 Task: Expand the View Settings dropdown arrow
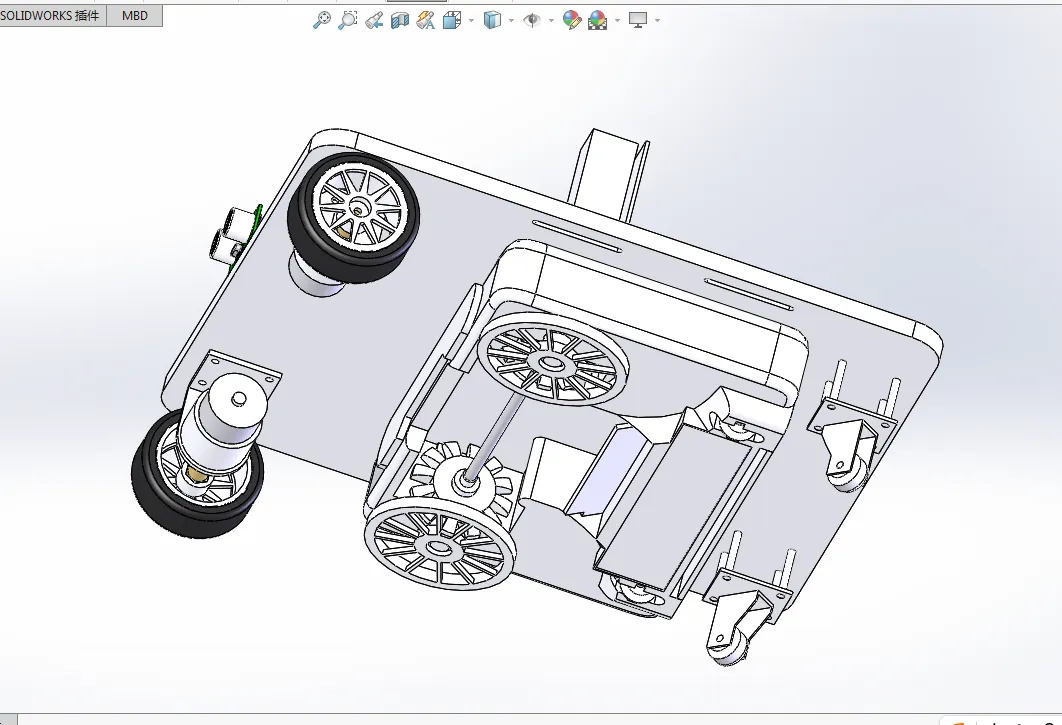[x=658, y=20]
